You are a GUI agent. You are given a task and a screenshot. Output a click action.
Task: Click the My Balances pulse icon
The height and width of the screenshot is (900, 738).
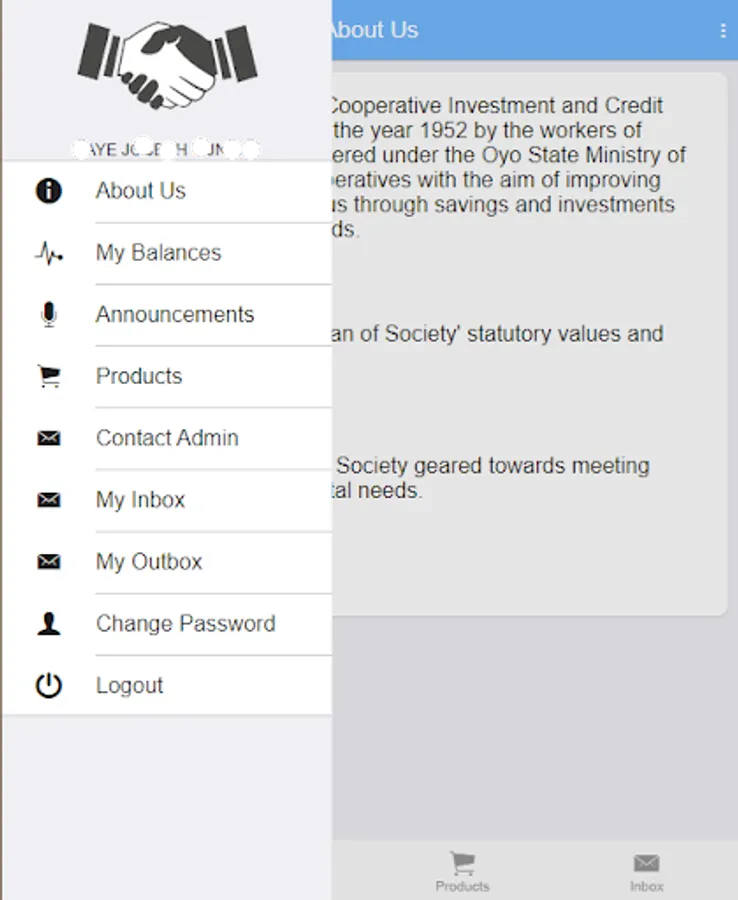tap(48, 254)
